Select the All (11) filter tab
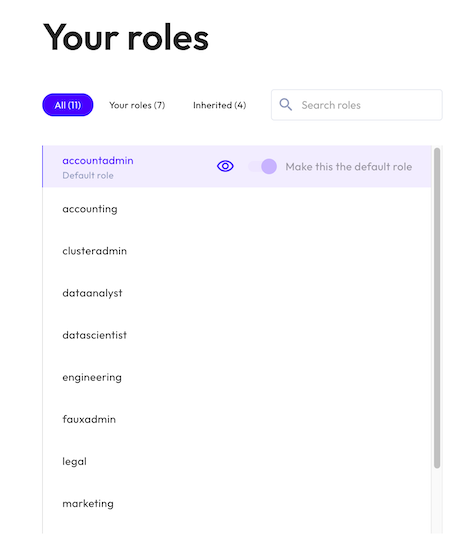 pyautogui.click(x=68, y=105)
